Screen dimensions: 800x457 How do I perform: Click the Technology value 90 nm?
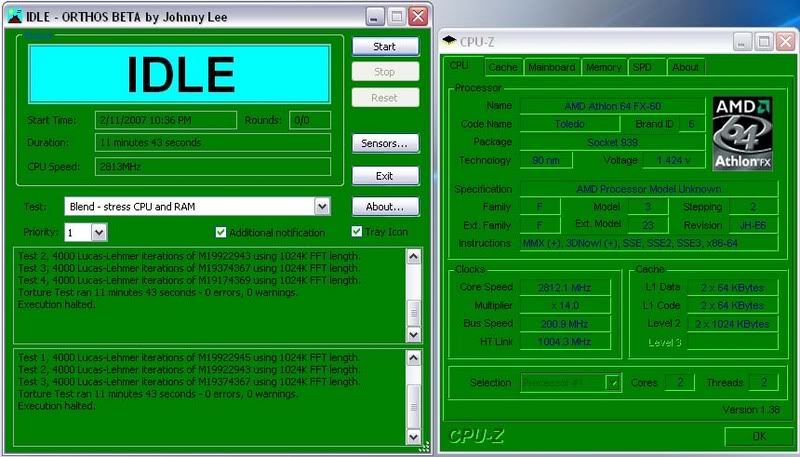(x=546, y=161)
